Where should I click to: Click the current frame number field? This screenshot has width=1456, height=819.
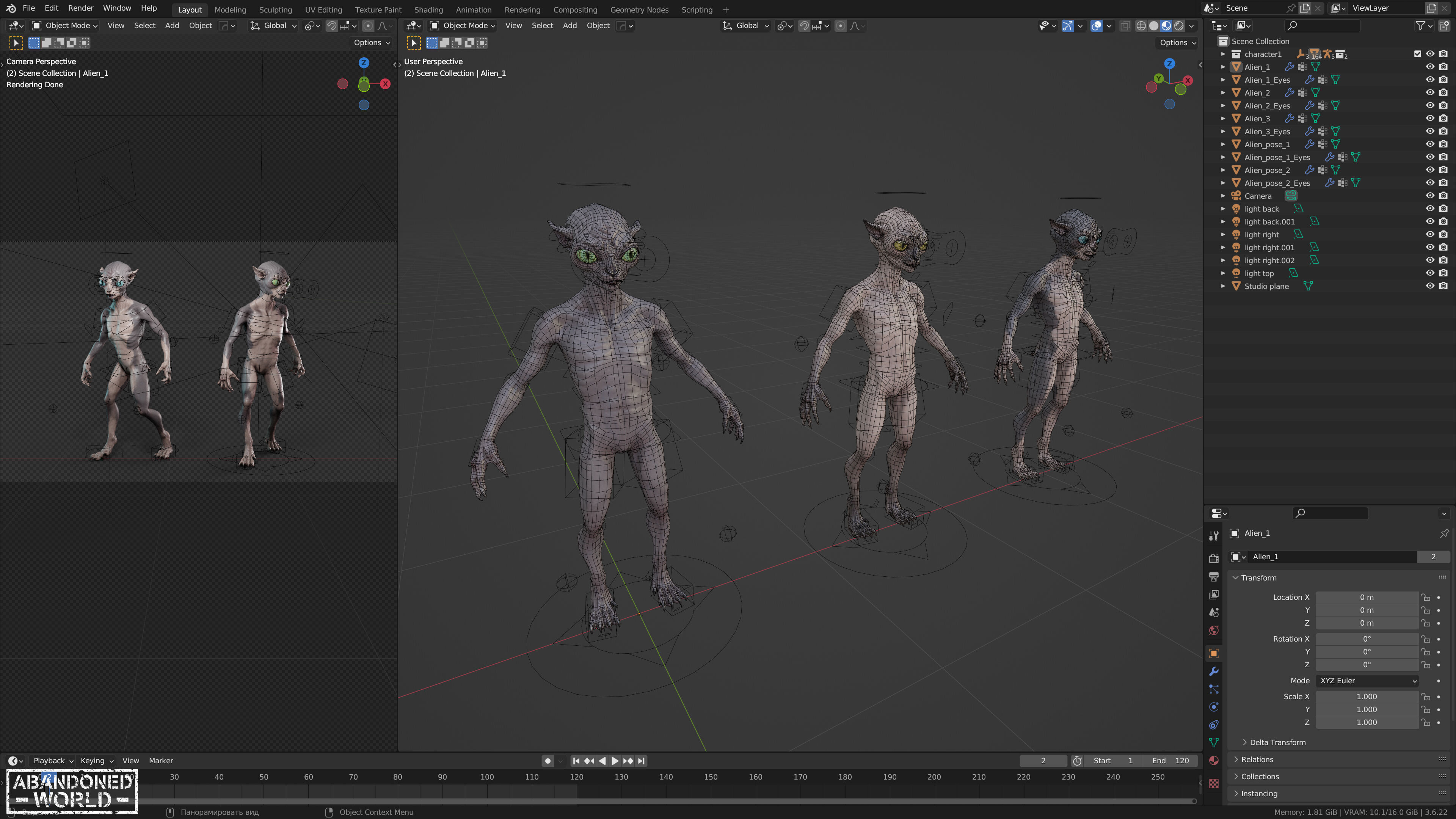click(1043, 761)
